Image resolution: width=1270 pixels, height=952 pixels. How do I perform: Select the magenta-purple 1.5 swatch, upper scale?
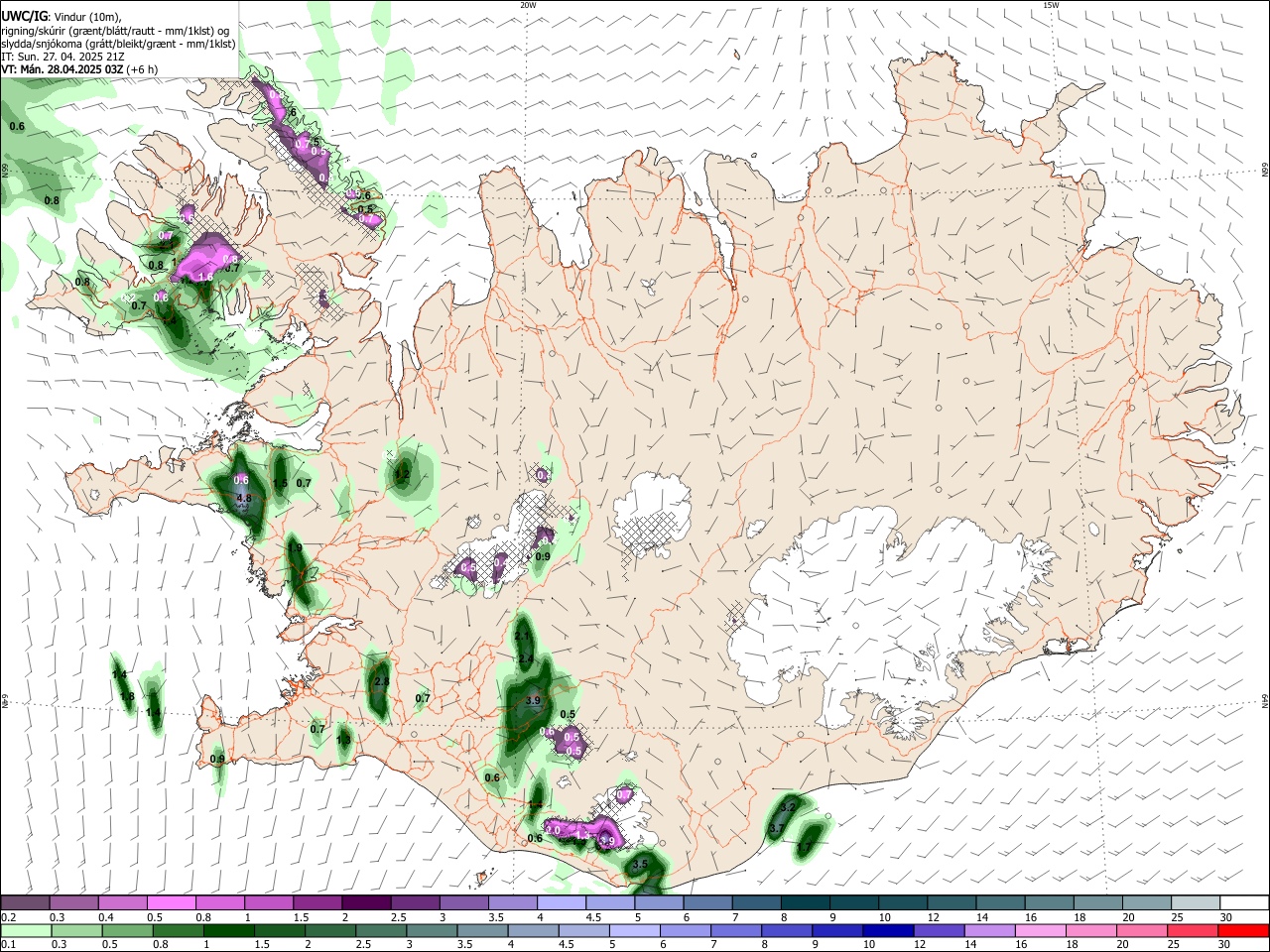coord(317,902)
